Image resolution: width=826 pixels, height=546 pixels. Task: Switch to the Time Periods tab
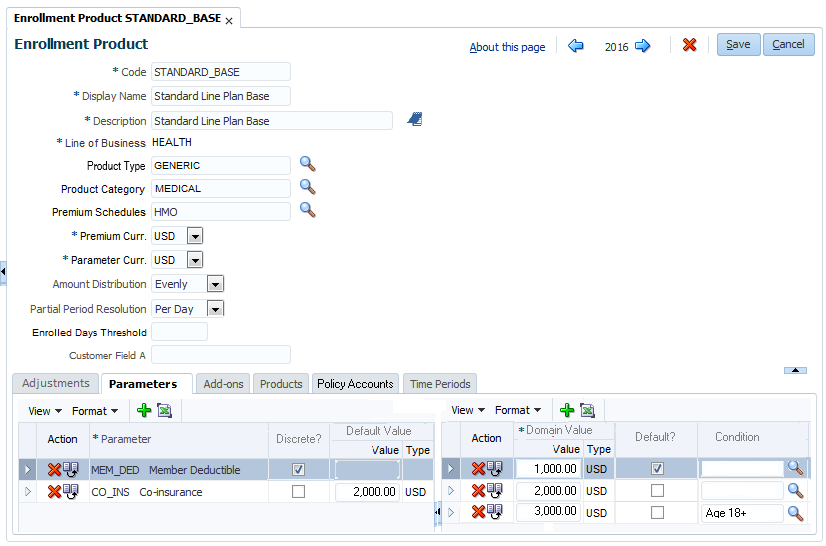click(440, 384)
